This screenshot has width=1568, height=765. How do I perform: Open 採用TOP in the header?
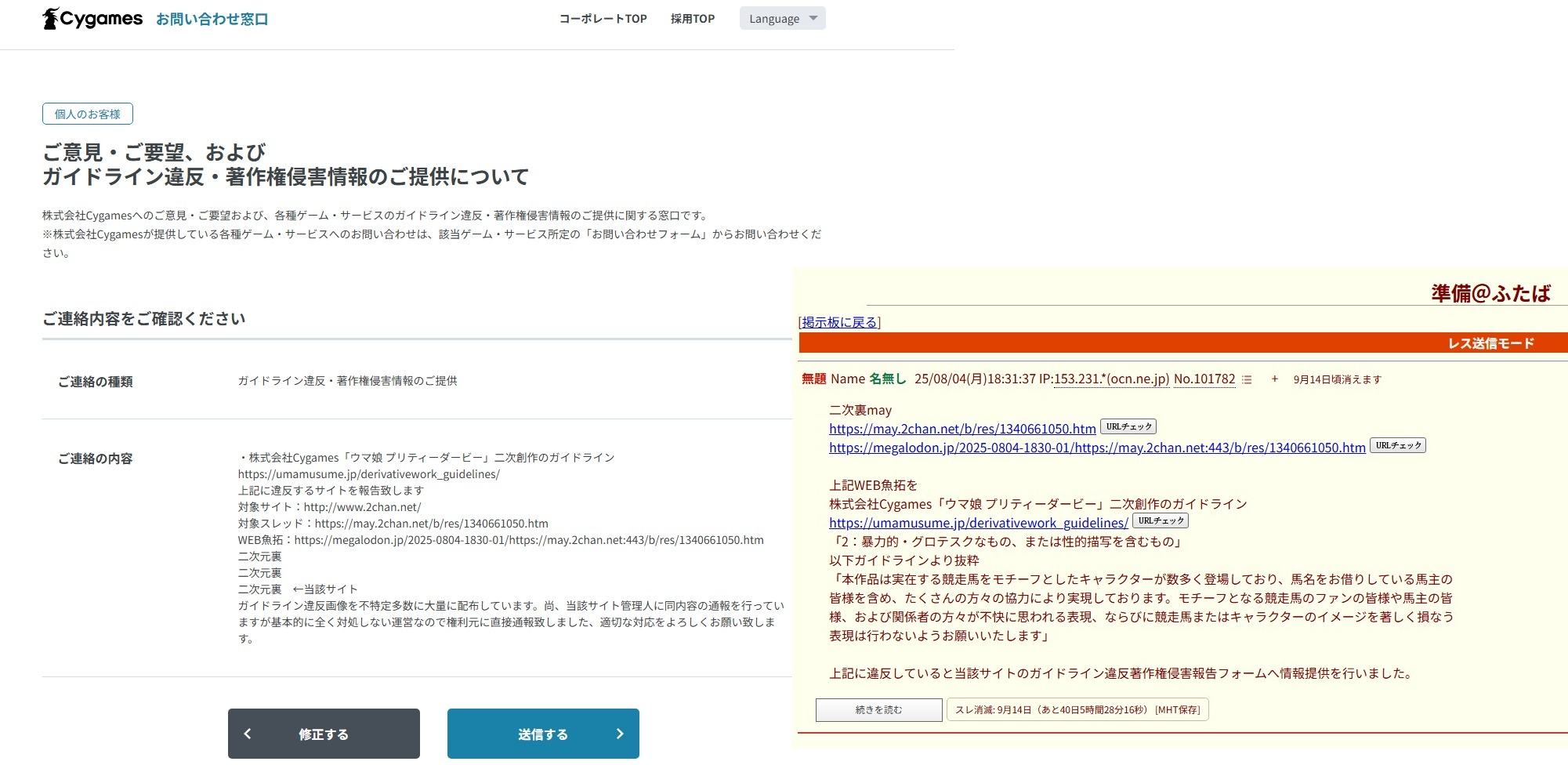pyautogui.click(x=693, y=19)
